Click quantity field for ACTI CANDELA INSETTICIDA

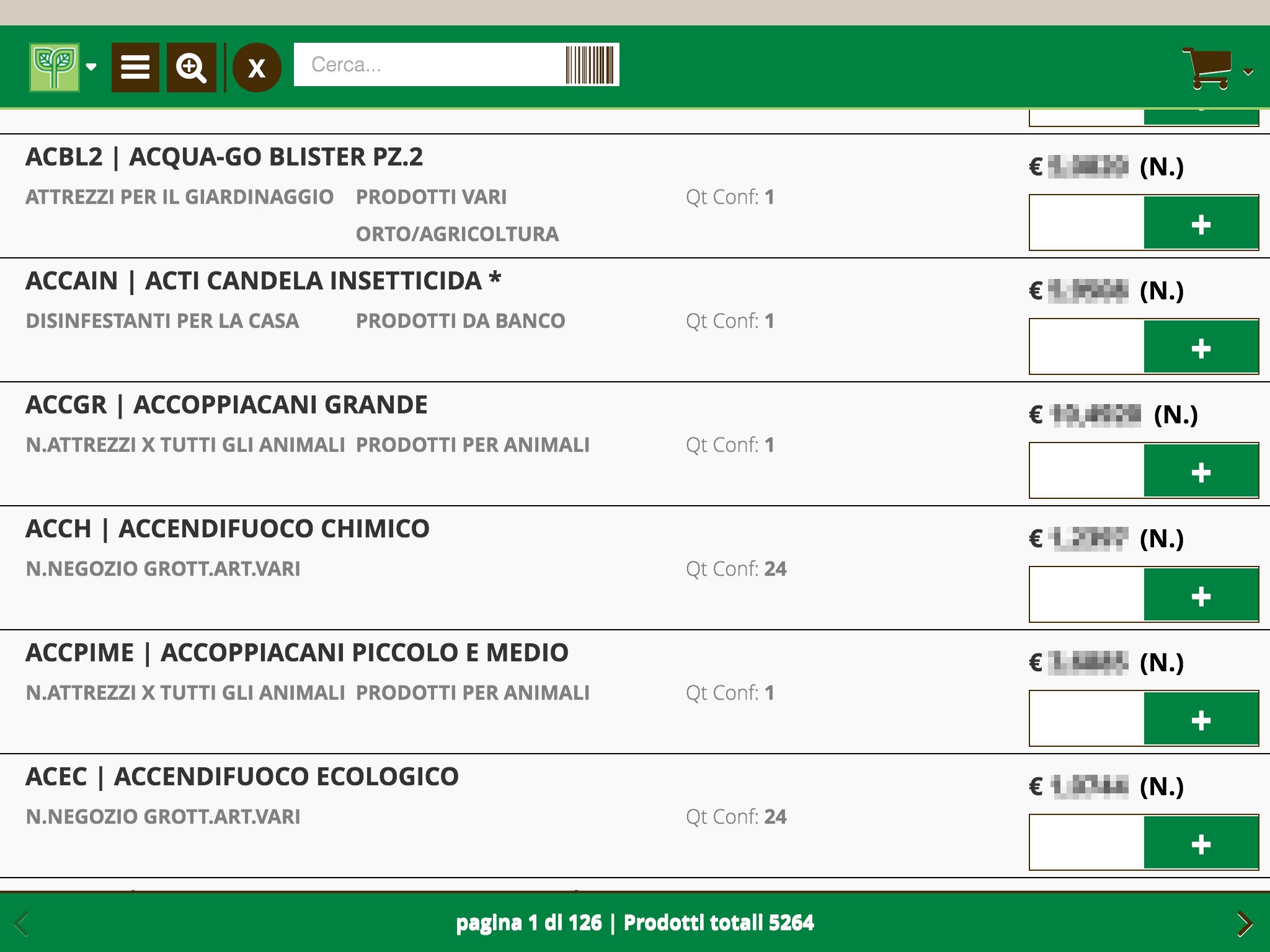(x=1087, y=347)
